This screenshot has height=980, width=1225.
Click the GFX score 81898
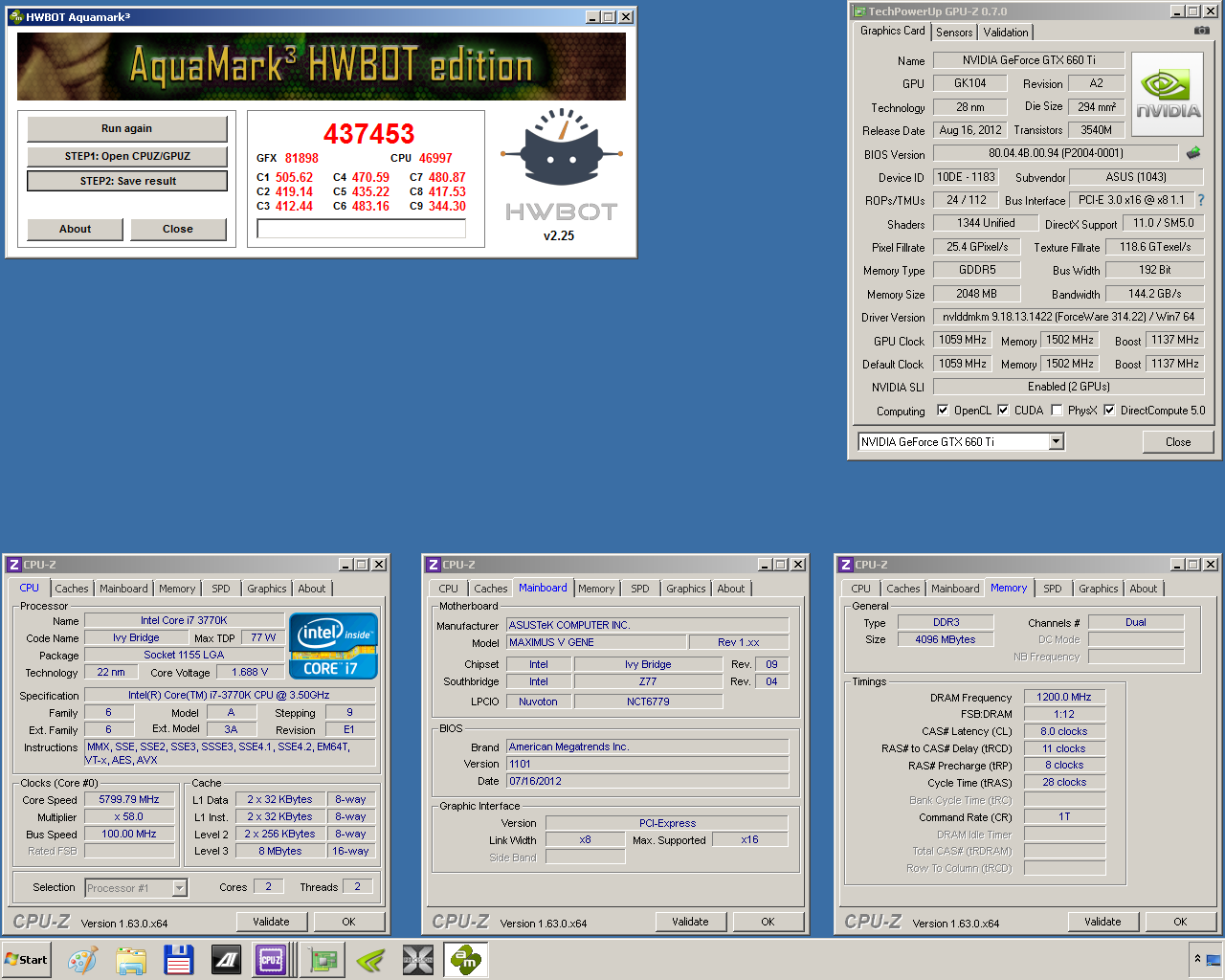301,158
